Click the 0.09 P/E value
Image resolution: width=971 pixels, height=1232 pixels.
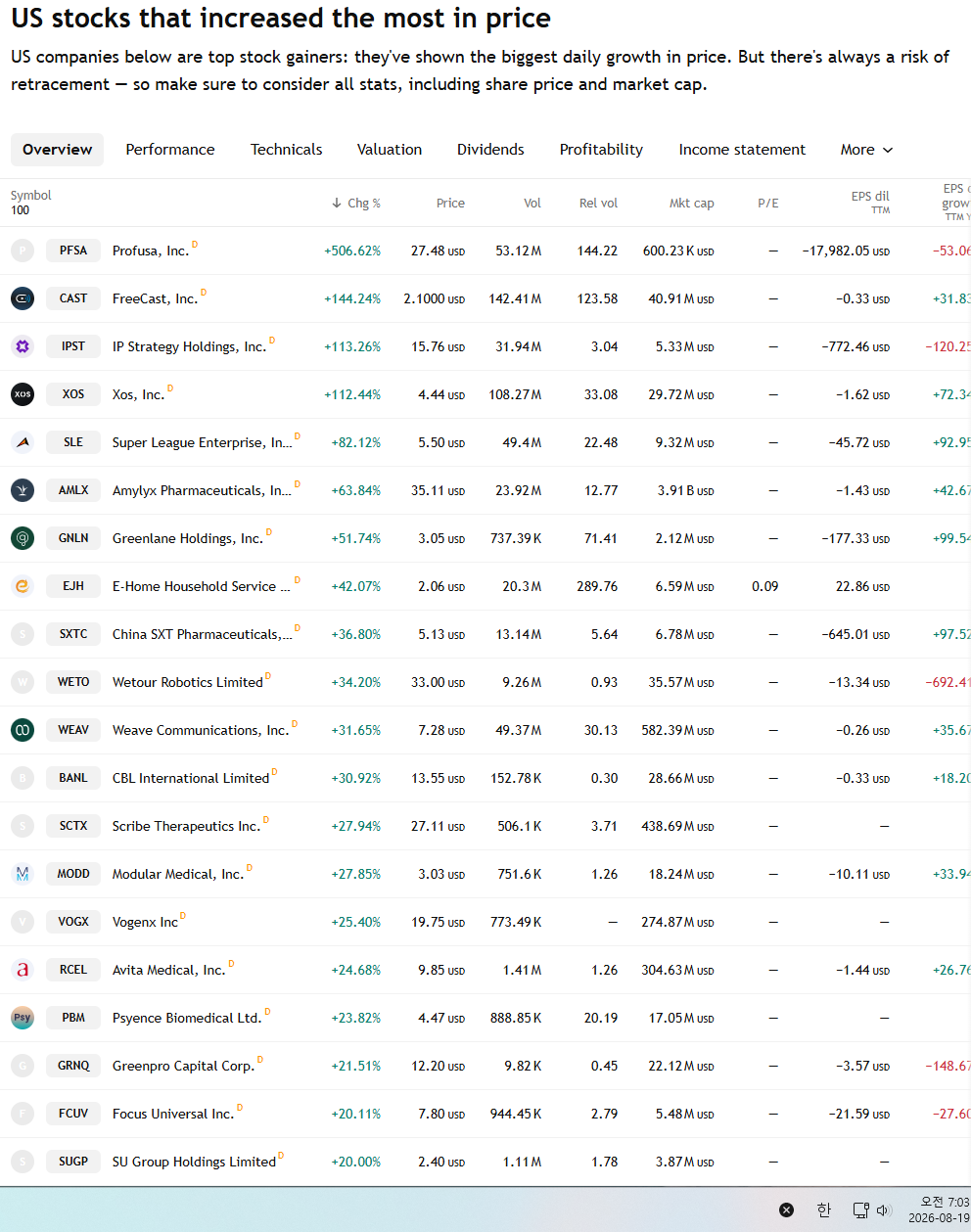click(765, 587)
